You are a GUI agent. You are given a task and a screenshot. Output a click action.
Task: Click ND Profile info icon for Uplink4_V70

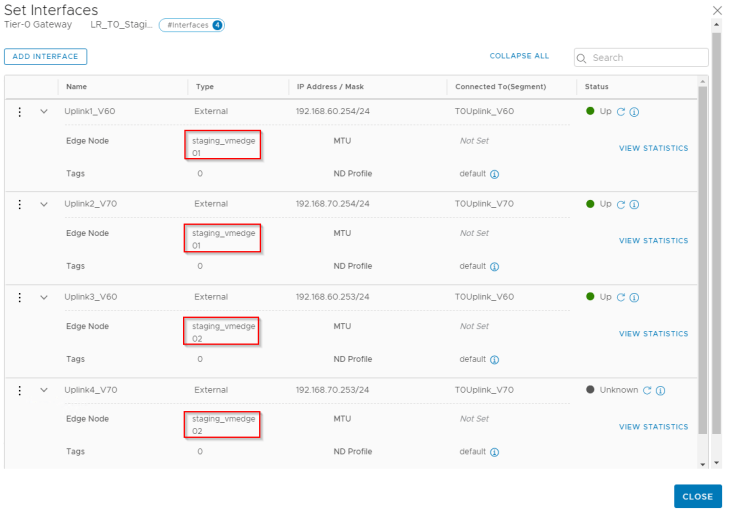(495, 452)
